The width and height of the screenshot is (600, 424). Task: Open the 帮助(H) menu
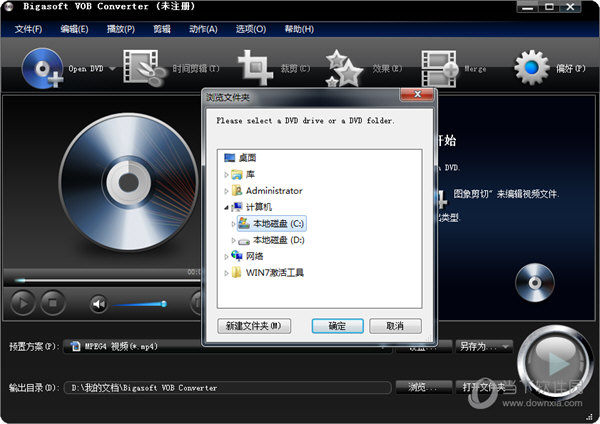point(299,29)
